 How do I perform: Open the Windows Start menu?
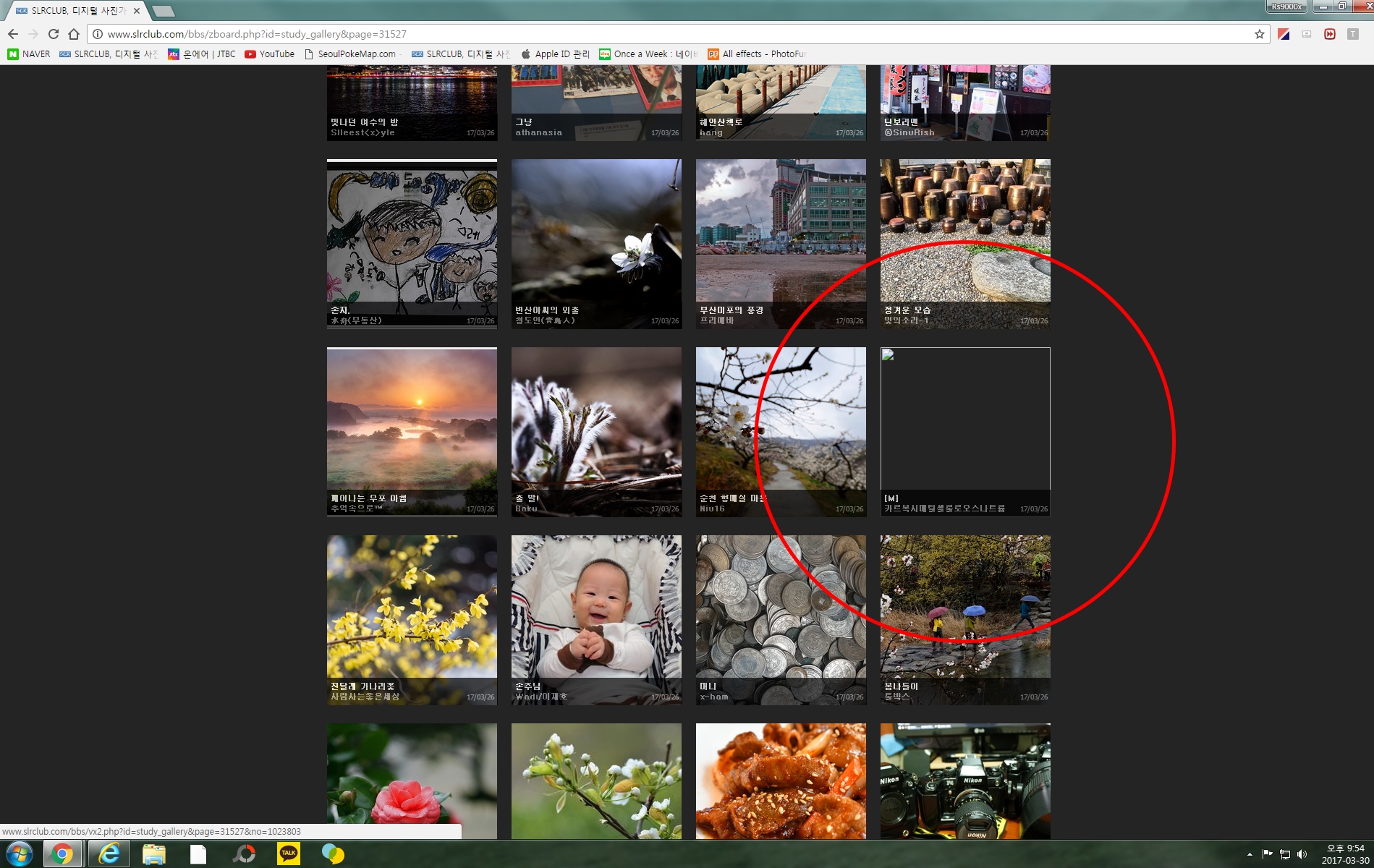point(18,854)
